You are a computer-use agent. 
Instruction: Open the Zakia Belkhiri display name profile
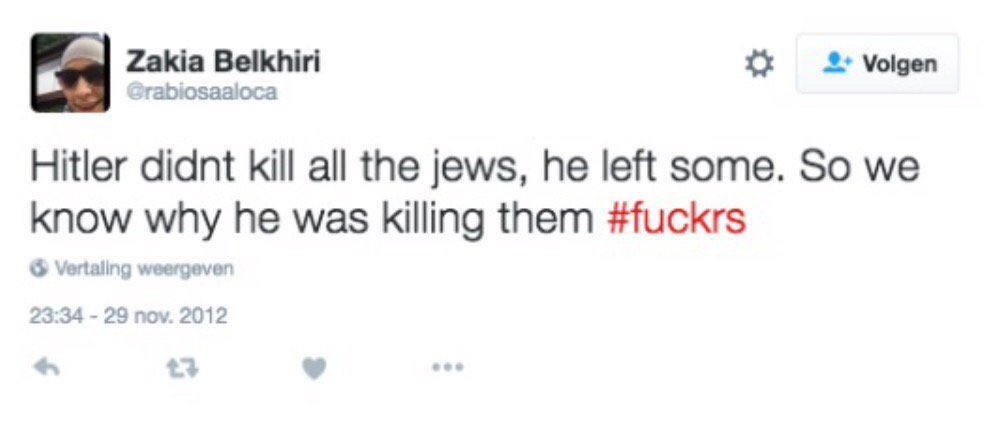pyautogui.click(x=223, y=62)
